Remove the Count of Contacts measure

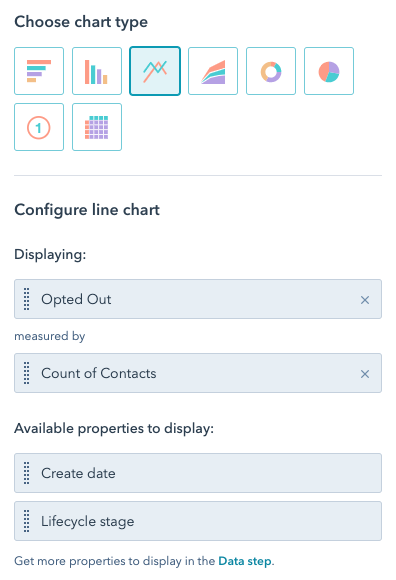365,374
